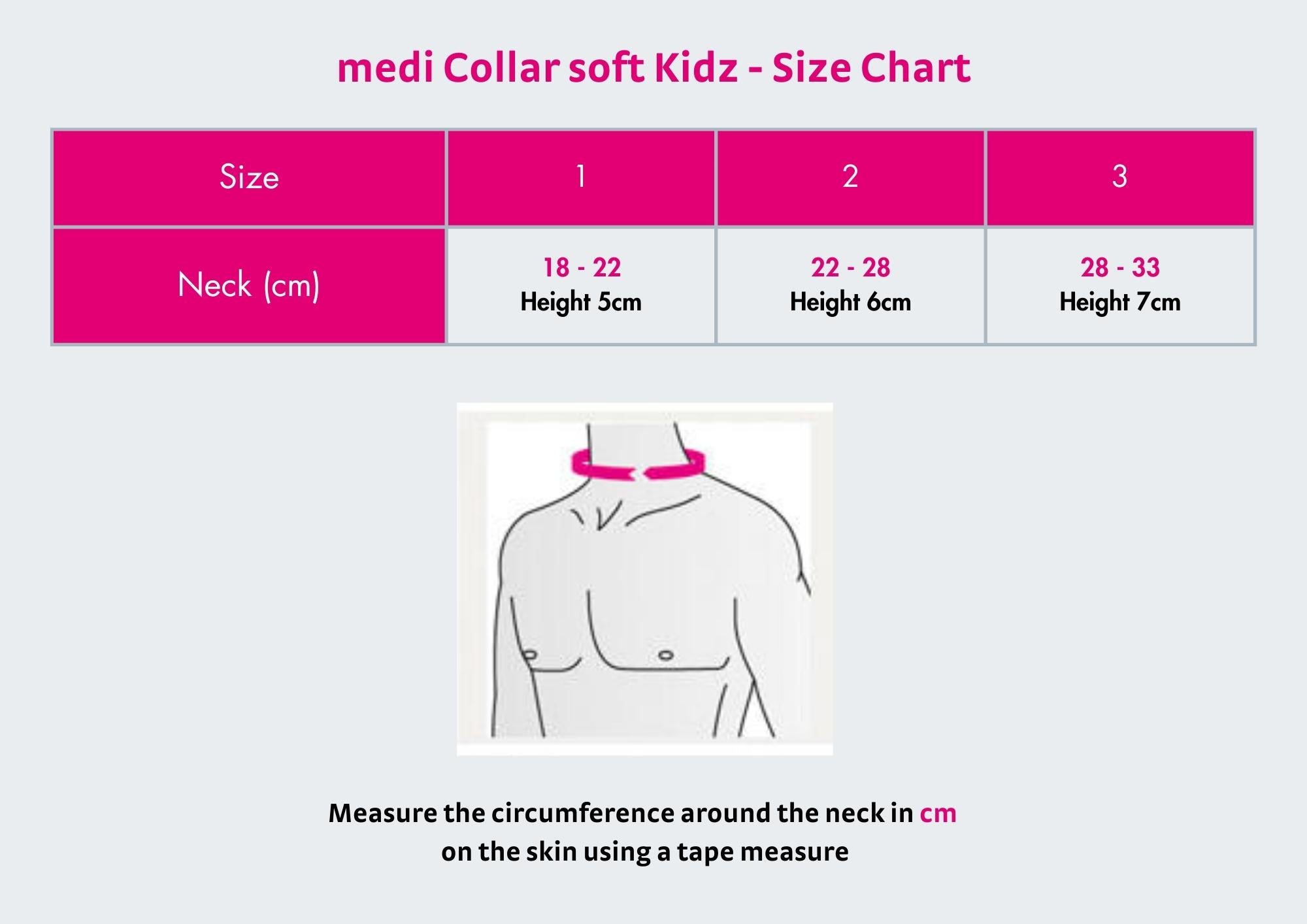
Task: Click the 22 - 28 neck range
Action: [x=850, y=267]
